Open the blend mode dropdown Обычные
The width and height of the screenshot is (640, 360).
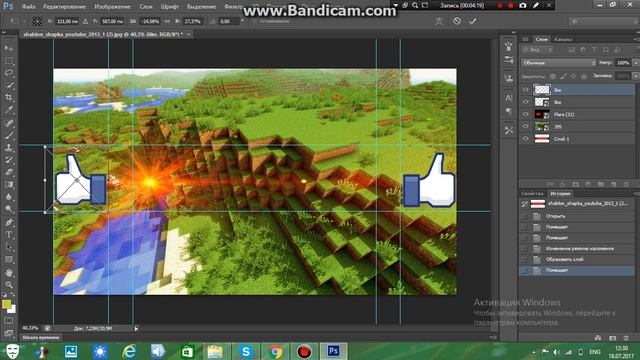559,63
